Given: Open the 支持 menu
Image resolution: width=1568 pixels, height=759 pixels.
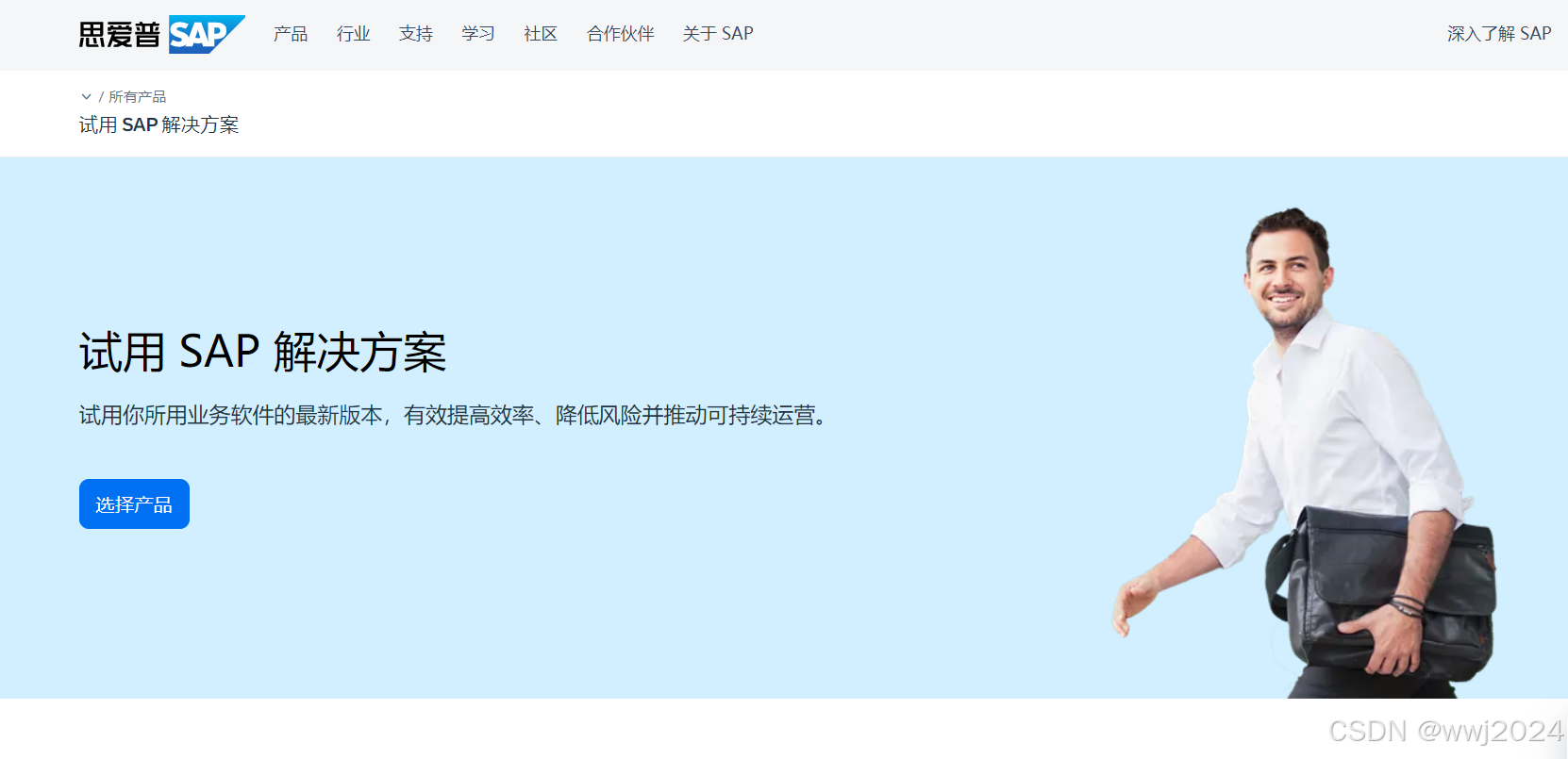Looking at the screenshot, I should tap(415, 34).
